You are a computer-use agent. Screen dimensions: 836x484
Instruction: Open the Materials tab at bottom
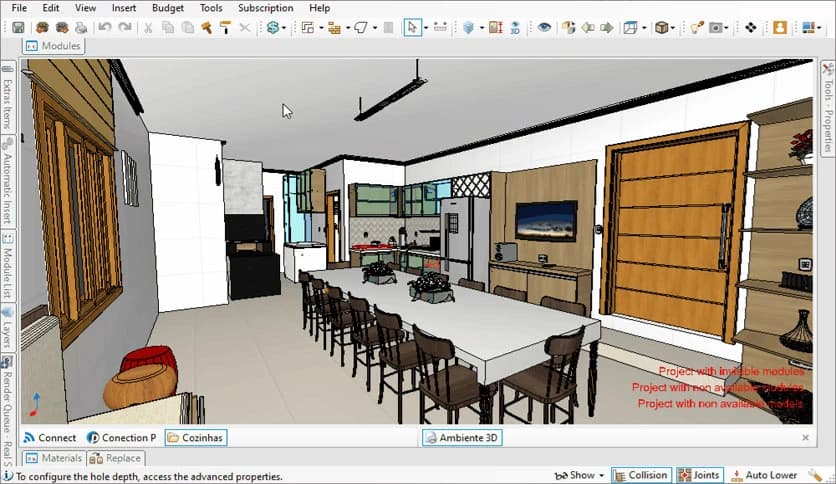[x=54, y=458]
